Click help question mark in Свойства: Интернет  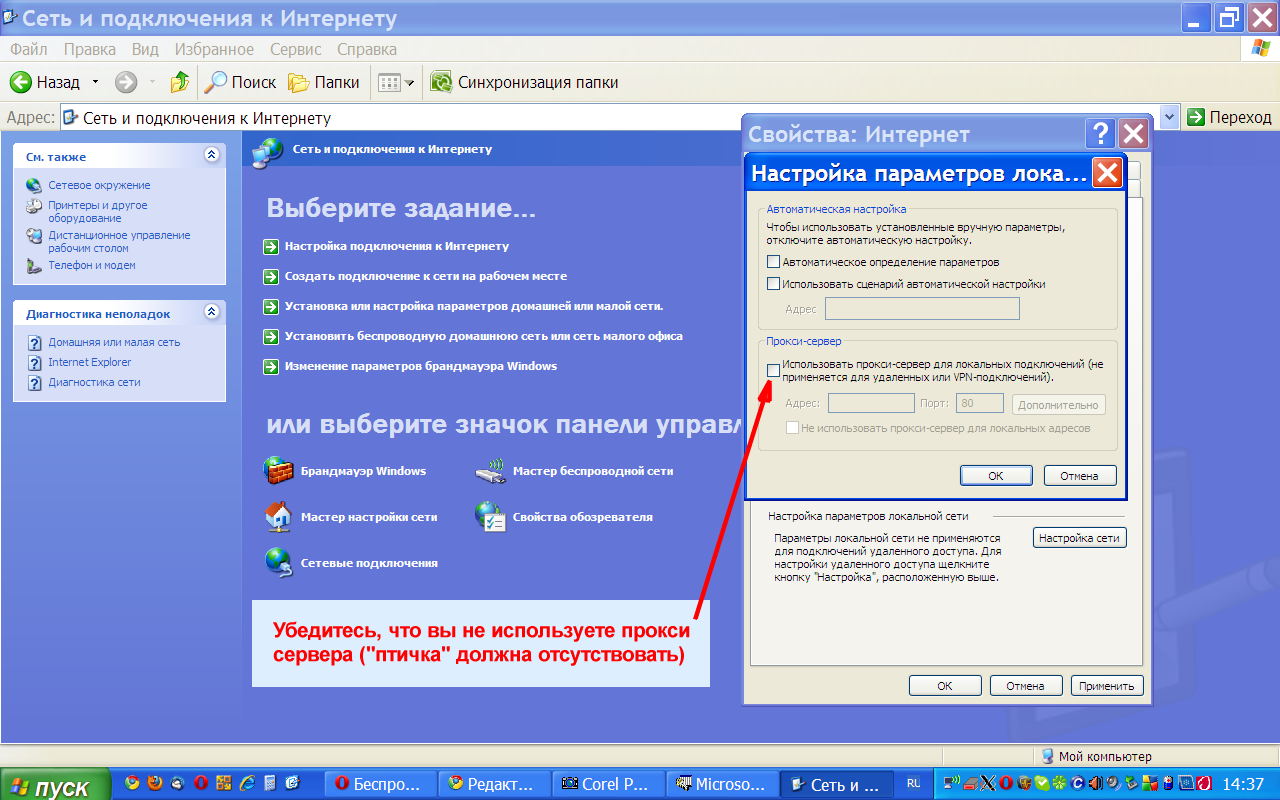[1100, 134]
